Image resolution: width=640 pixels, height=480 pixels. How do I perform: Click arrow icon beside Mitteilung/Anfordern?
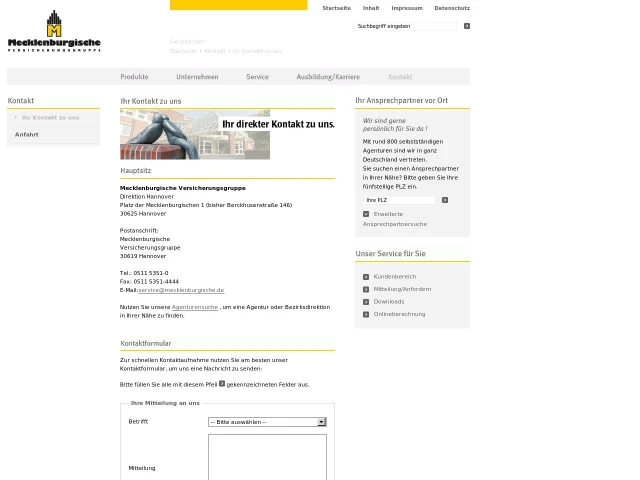tap(366, 289)
